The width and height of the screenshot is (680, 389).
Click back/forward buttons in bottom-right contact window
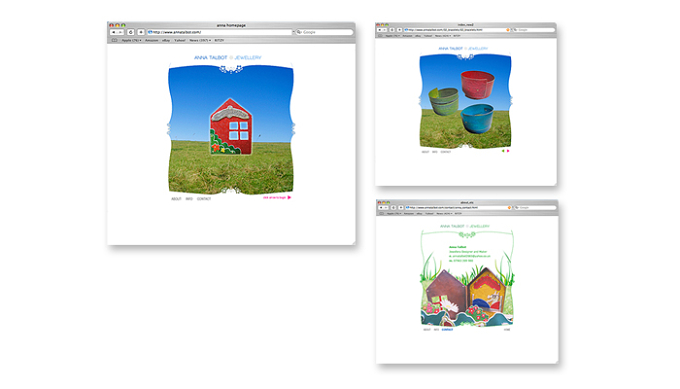click(x=384, y=208)
